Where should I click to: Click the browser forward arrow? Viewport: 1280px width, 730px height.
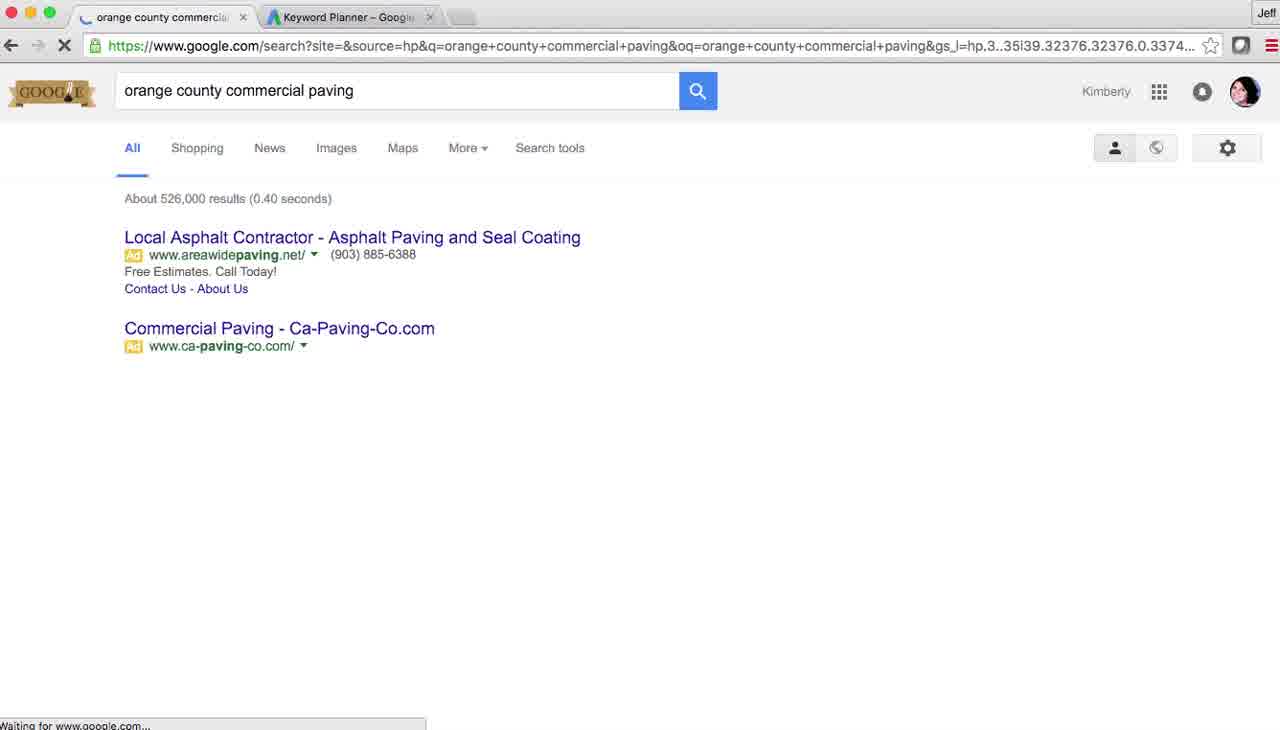click(37, 45)
